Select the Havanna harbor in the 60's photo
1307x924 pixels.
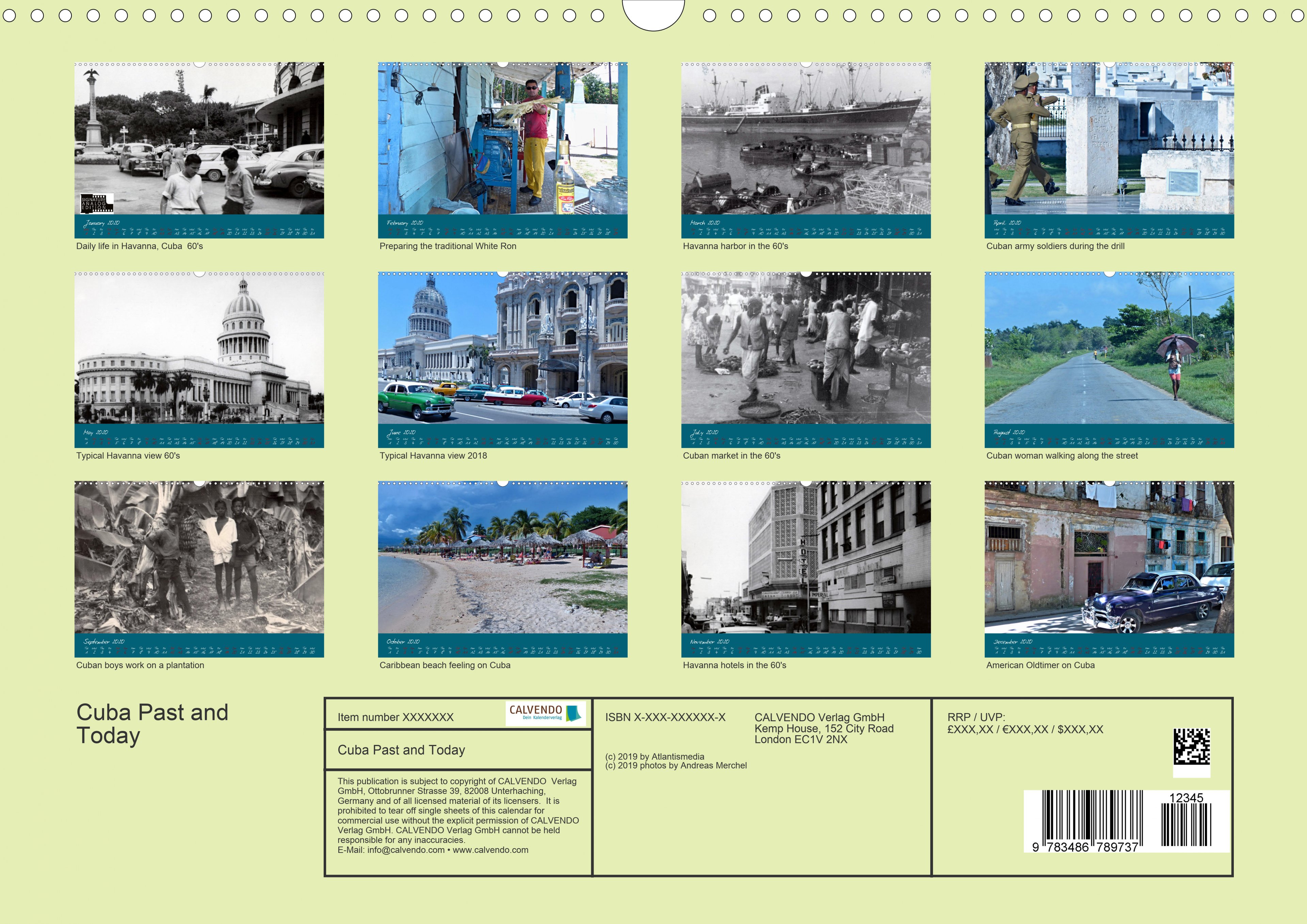tap(806, 139)
